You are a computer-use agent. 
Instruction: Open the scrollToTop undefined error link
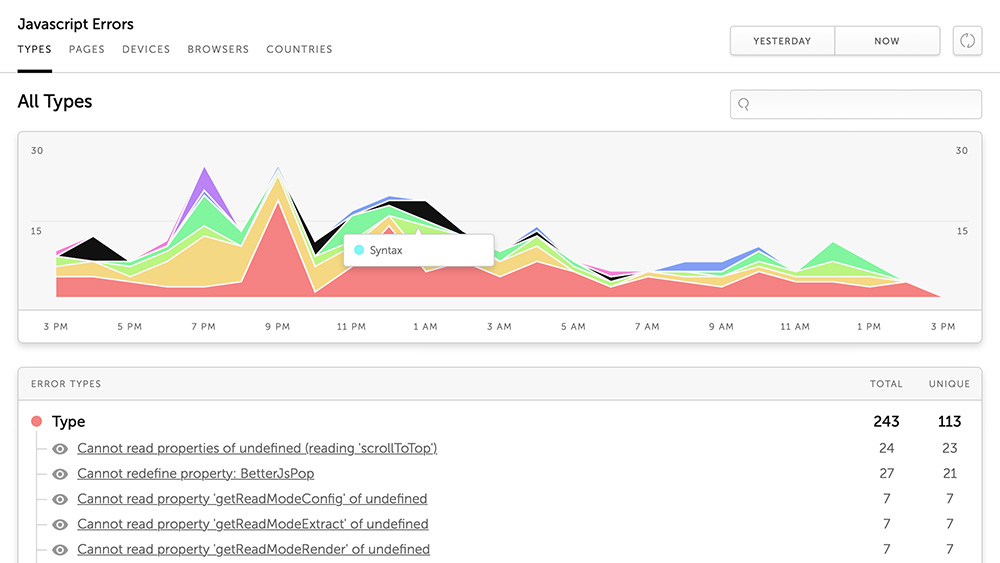(257, 449)
